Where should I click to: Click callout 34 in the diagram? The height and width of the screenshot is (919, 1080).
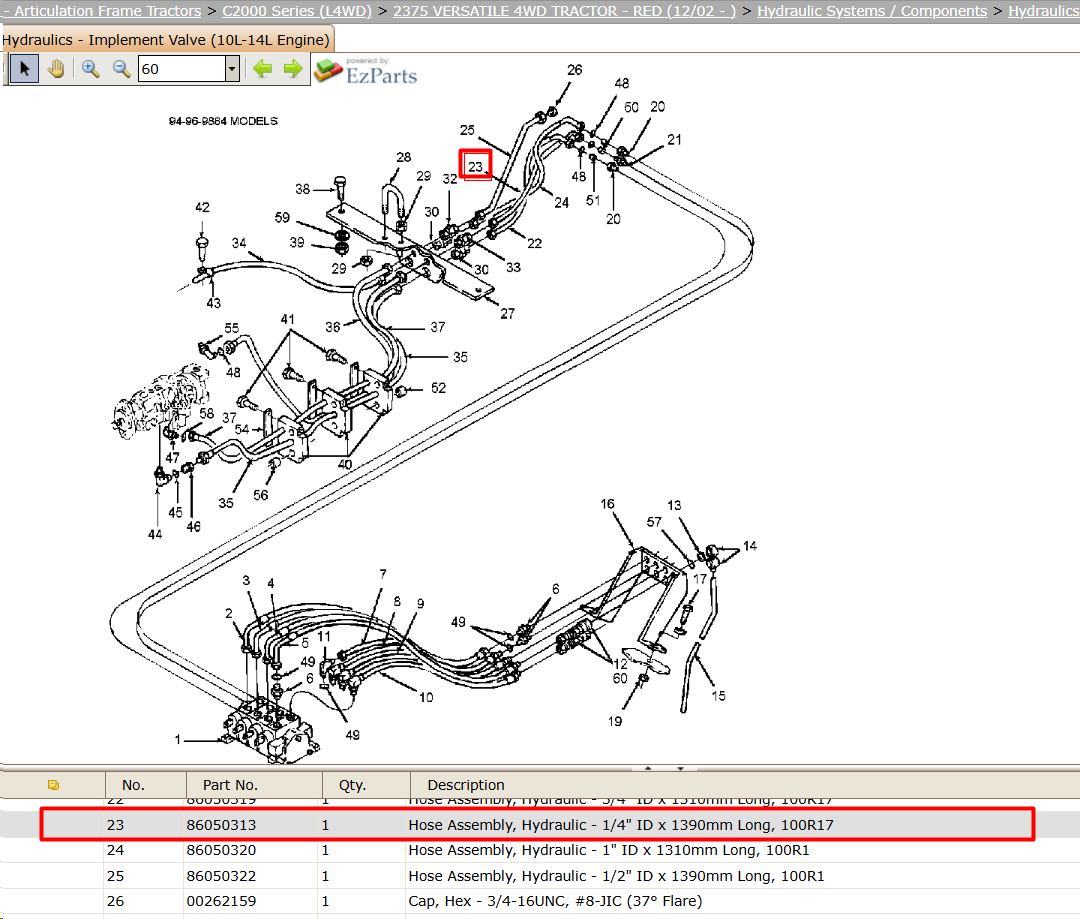(238, 242)
